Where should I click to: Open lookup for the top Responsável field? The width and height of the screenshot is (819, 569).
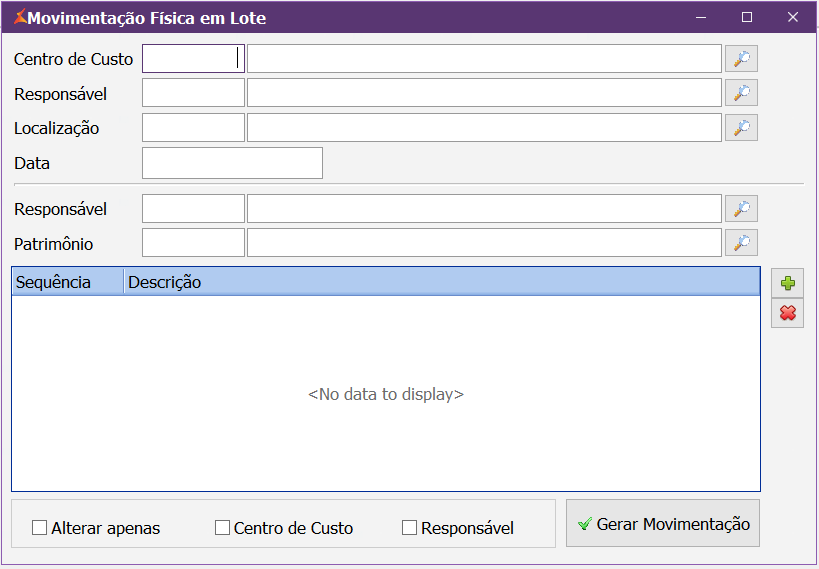tap(741, 93)
